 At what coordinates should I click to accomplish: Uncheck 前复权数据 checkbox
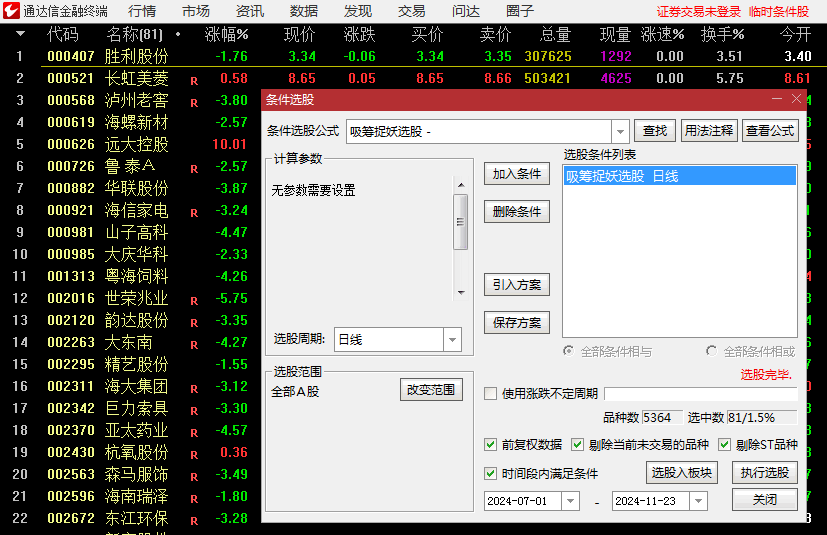click(491, 445)
